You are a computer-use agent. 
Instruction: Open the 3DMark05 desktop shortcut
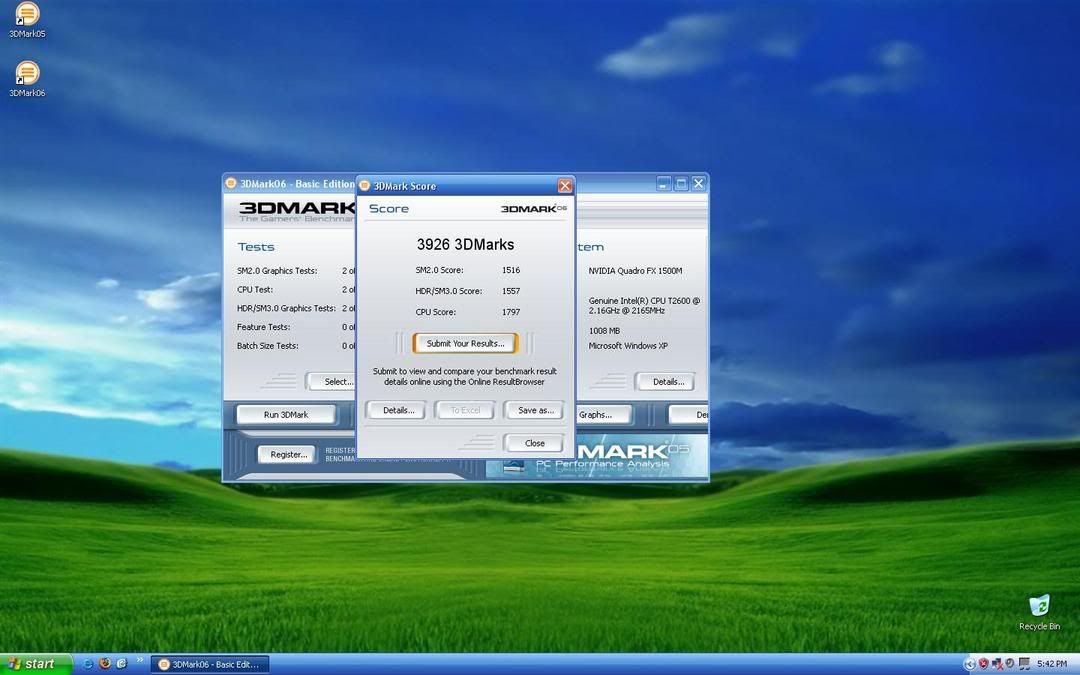(x=27, y=15)
